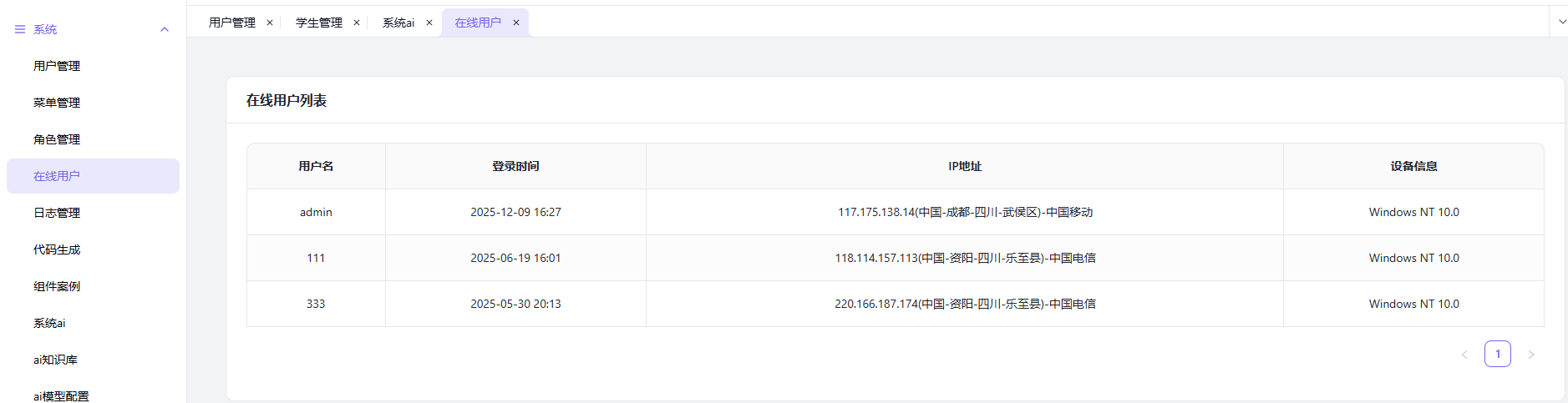Open 菜单管理 in the sidebar
The height and width of the screenshot is (403, 1568).
57,103
